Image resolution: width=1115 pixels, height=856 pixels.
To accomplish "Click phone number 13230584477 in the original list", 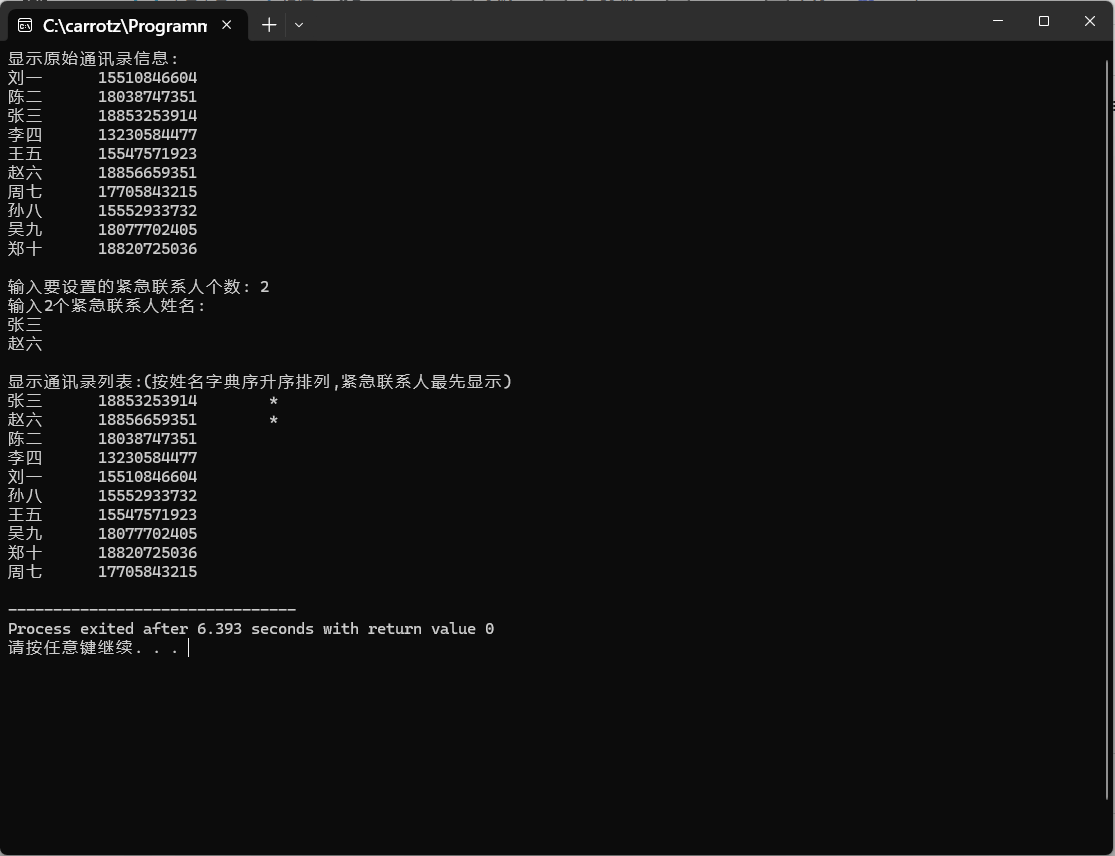I will (147, 134).
